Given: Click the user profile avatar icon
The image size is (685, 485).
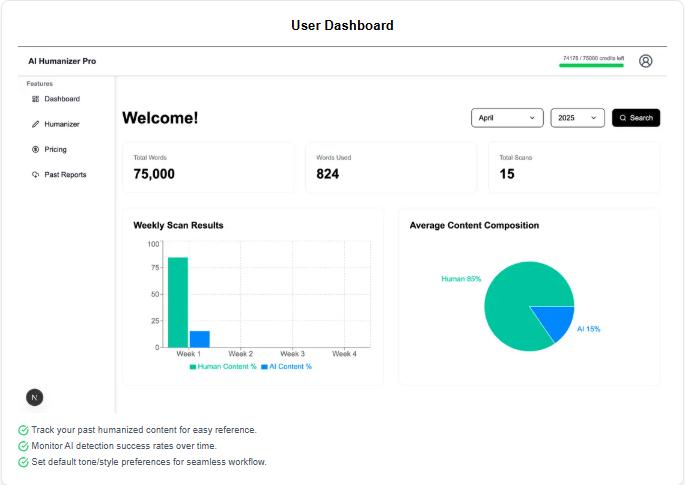Looking at the screenshot, I should tap(645, 61).
